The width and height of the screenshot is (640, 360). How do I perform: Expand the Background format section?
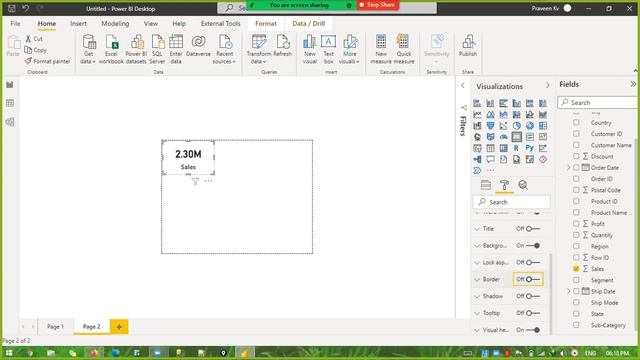coord(477,246)
